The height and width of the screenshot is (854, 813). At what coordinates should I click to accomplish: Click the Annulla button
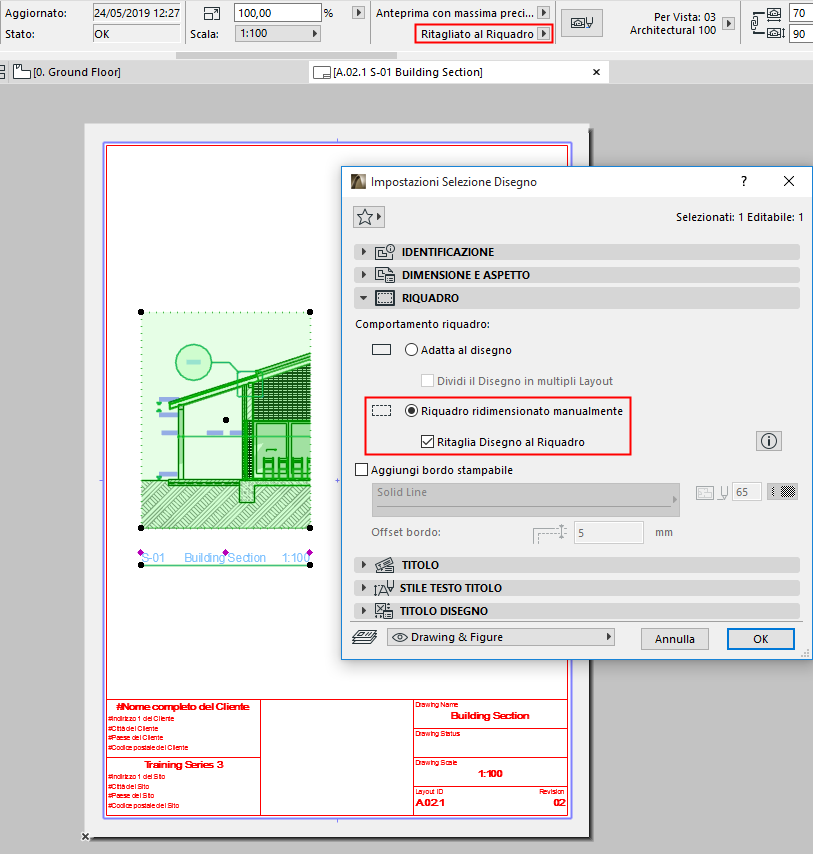675,639
